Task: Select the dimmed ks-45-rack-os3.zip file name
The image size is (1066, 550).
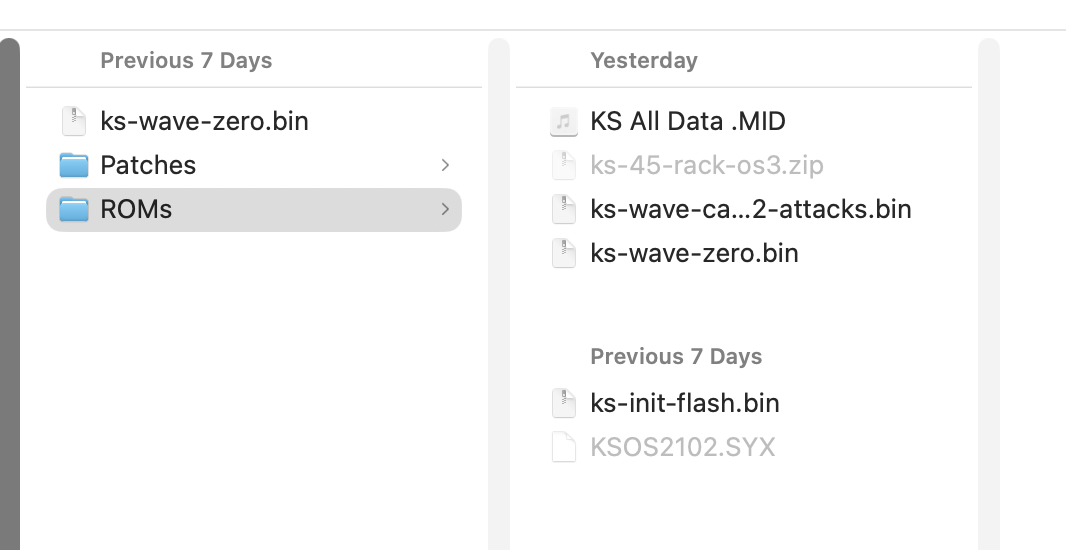Action: [706, 165]
